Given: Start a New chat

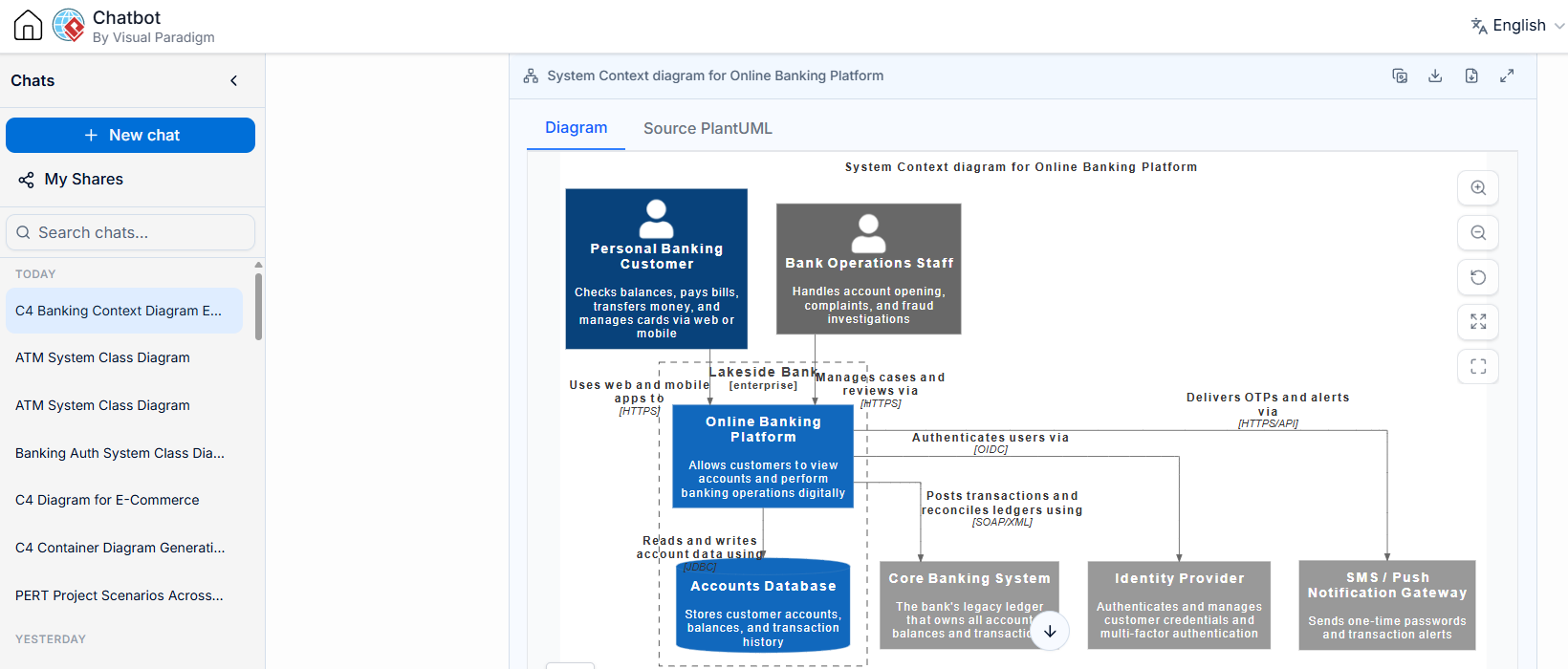Looking at the screenshot, I should (130, 135).
